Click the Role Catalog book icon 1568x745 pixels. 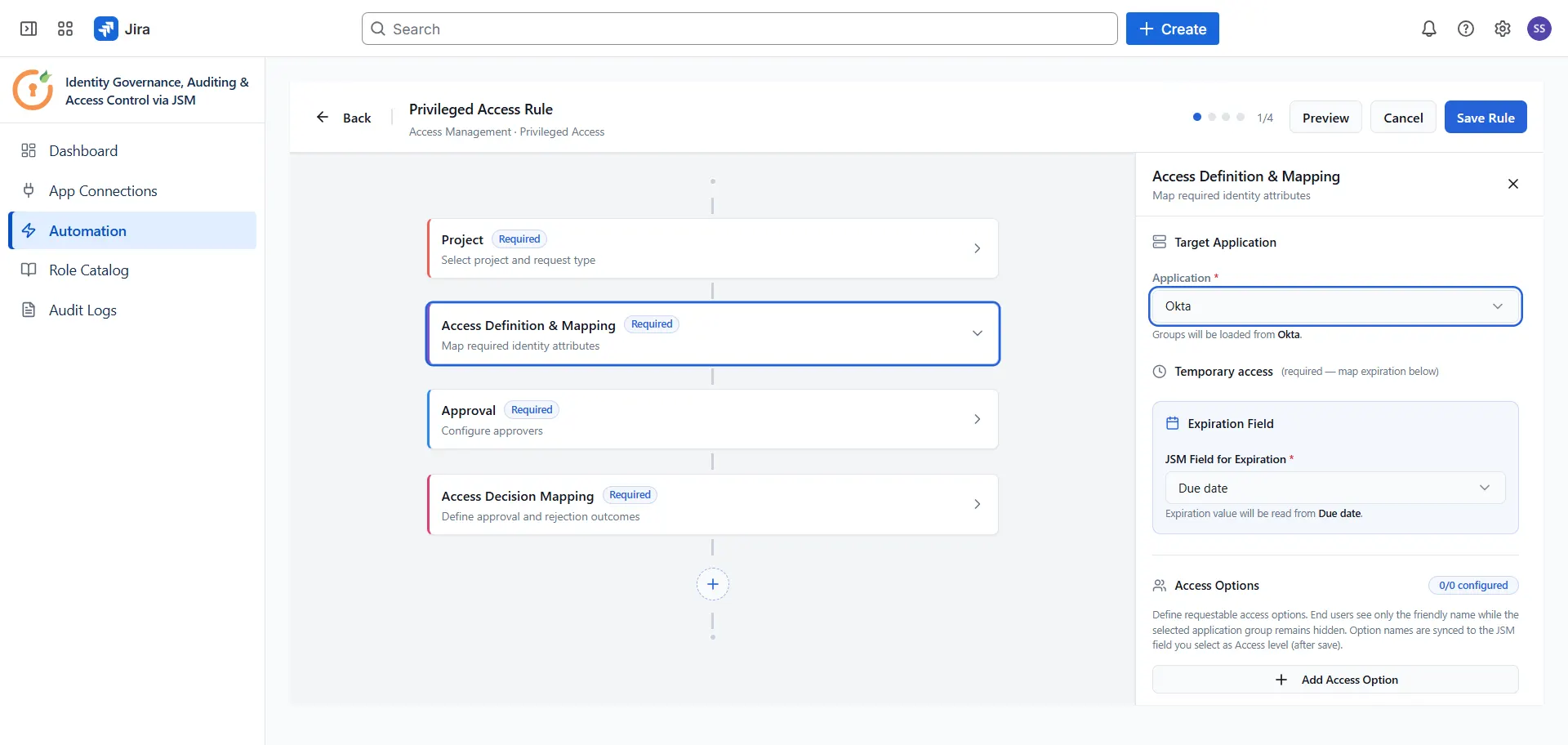coord(29,270)
